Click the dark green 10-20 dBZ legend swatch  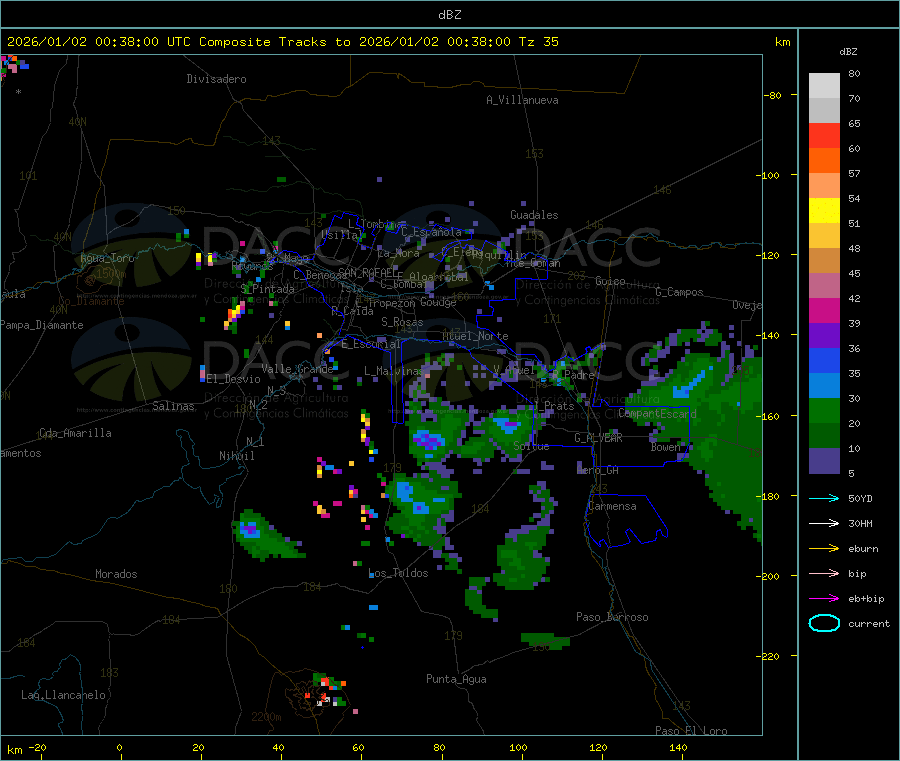[x=824, y=436]
